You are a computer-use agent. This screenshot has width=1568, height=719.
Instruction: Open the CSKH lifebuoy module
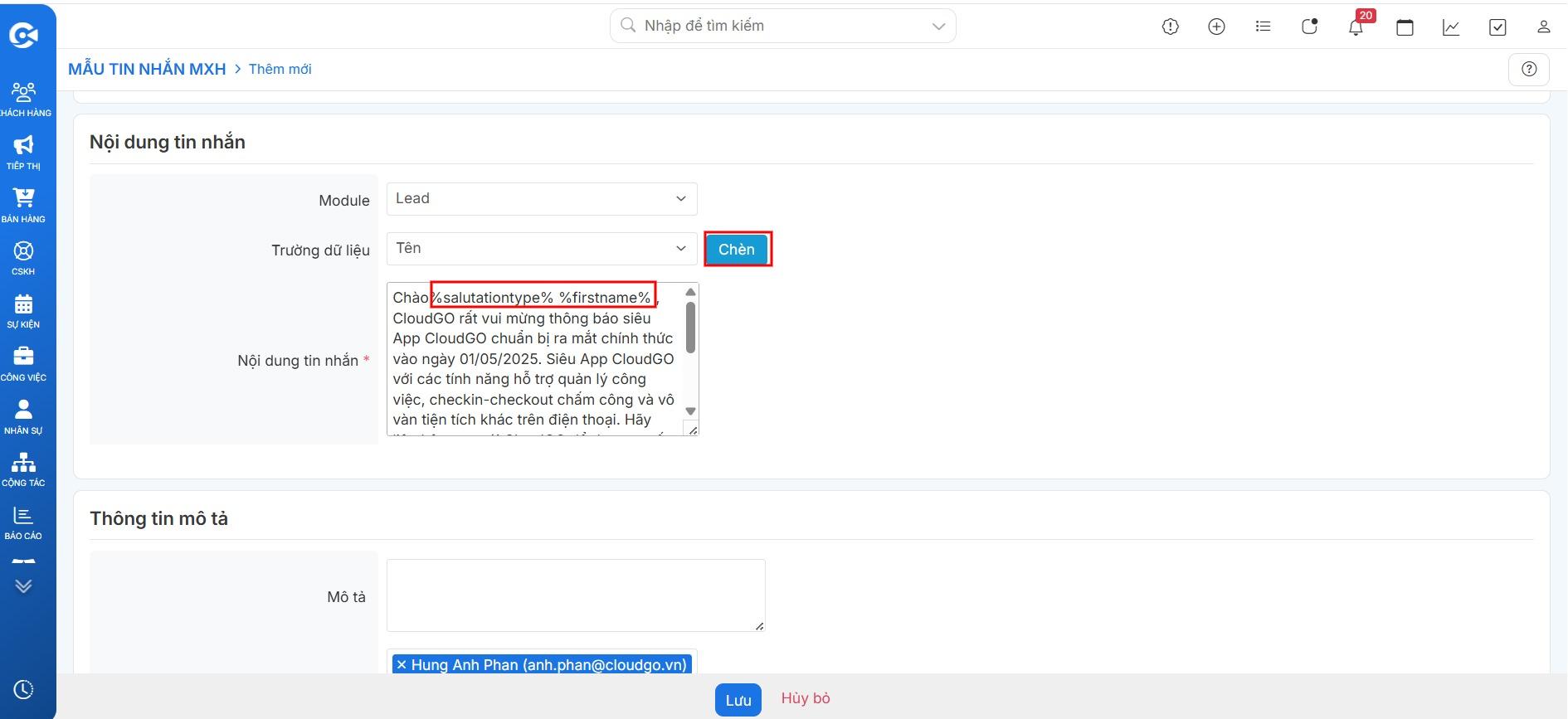[24, 258]
